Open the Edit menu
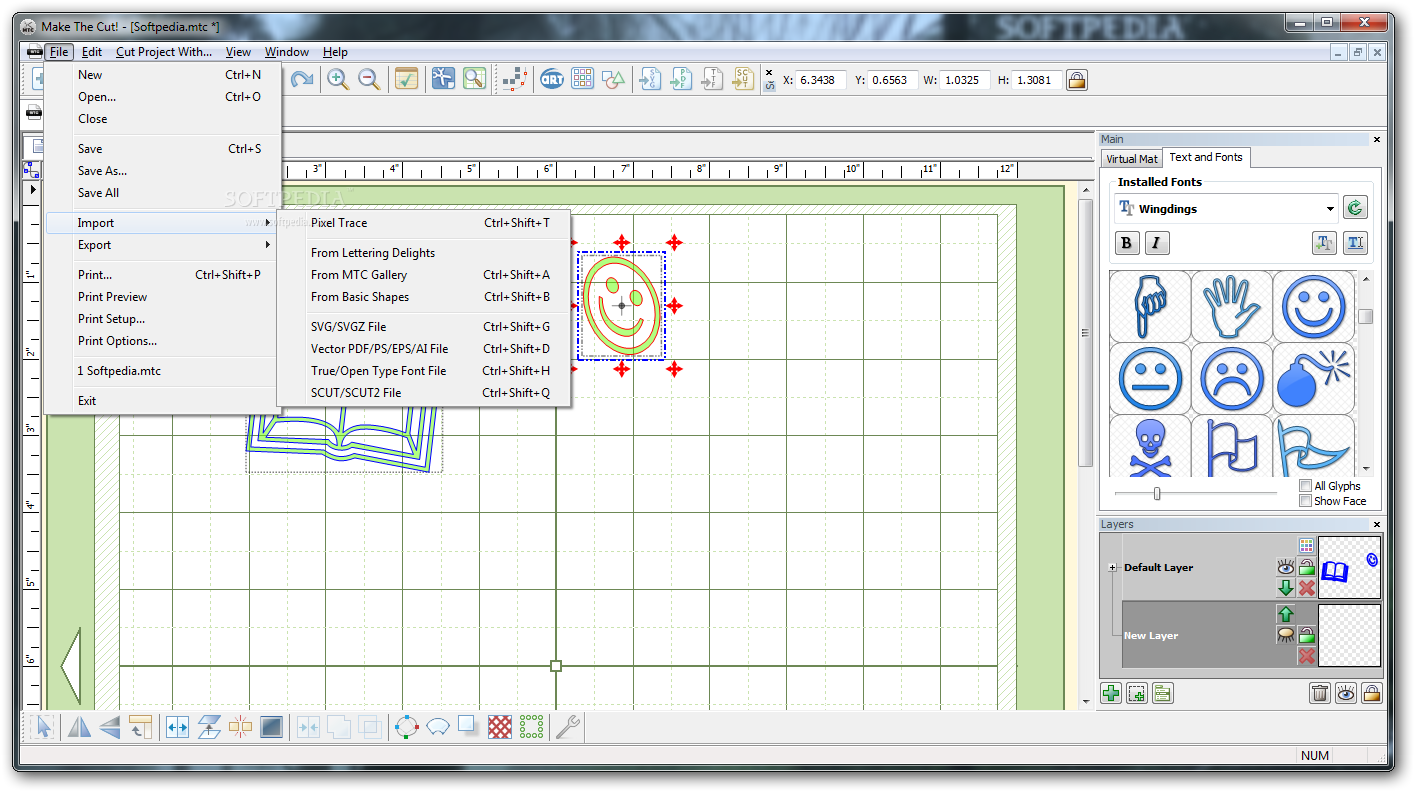Screen dimensions: 1415x792 pos(92,52)
